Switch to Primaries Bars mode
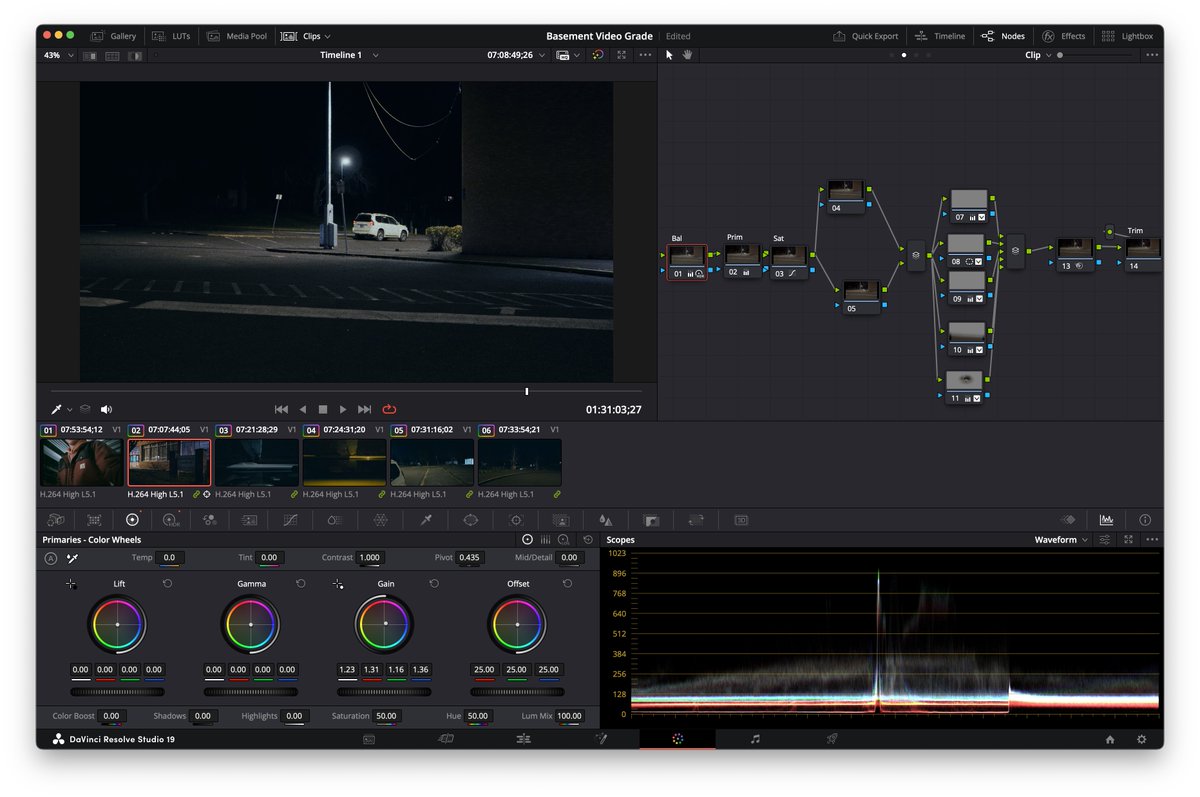1200x797 pixels. tap(546, 539)
